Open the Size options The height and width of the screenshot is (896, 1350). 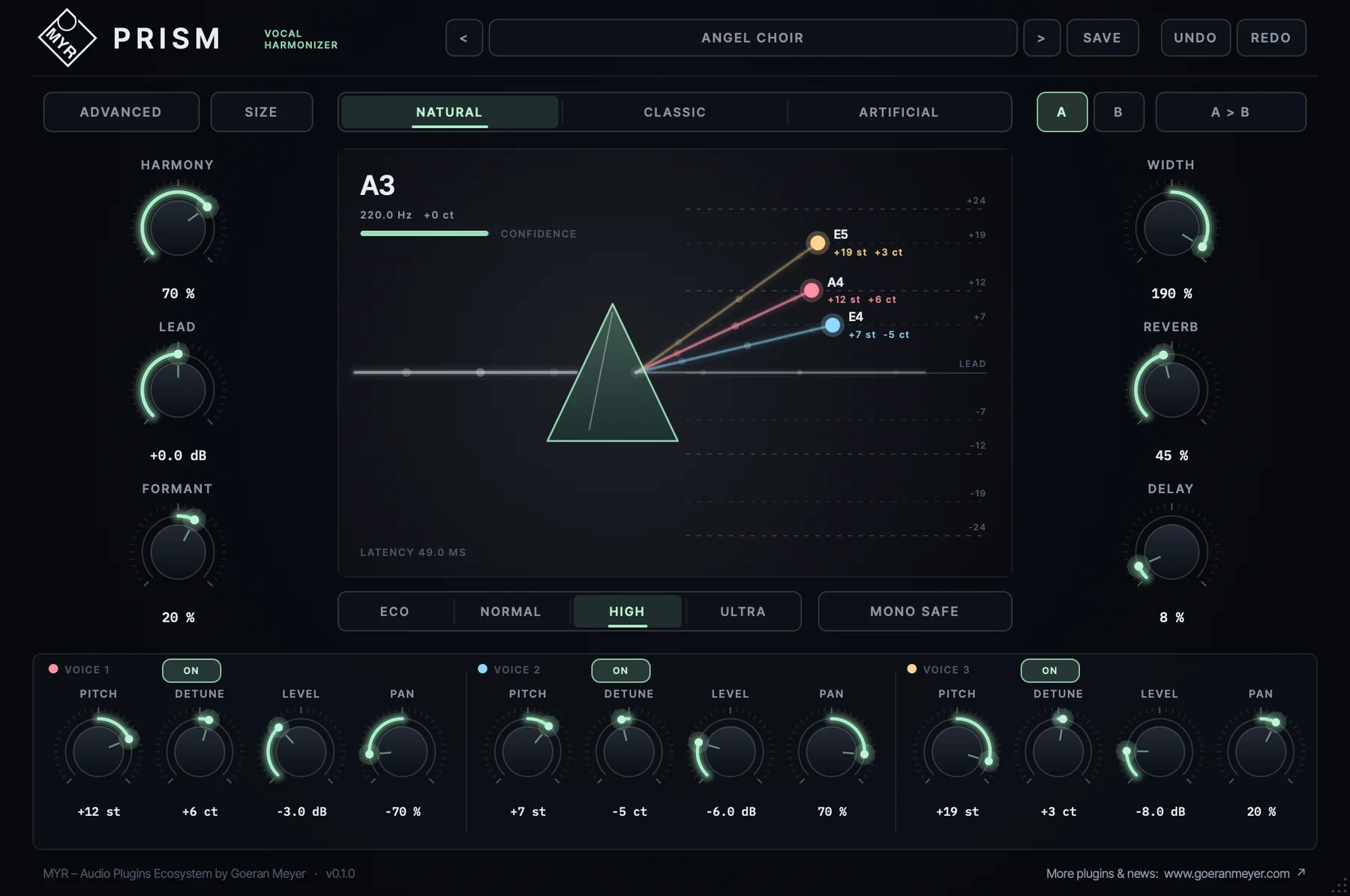click(262, 112)
